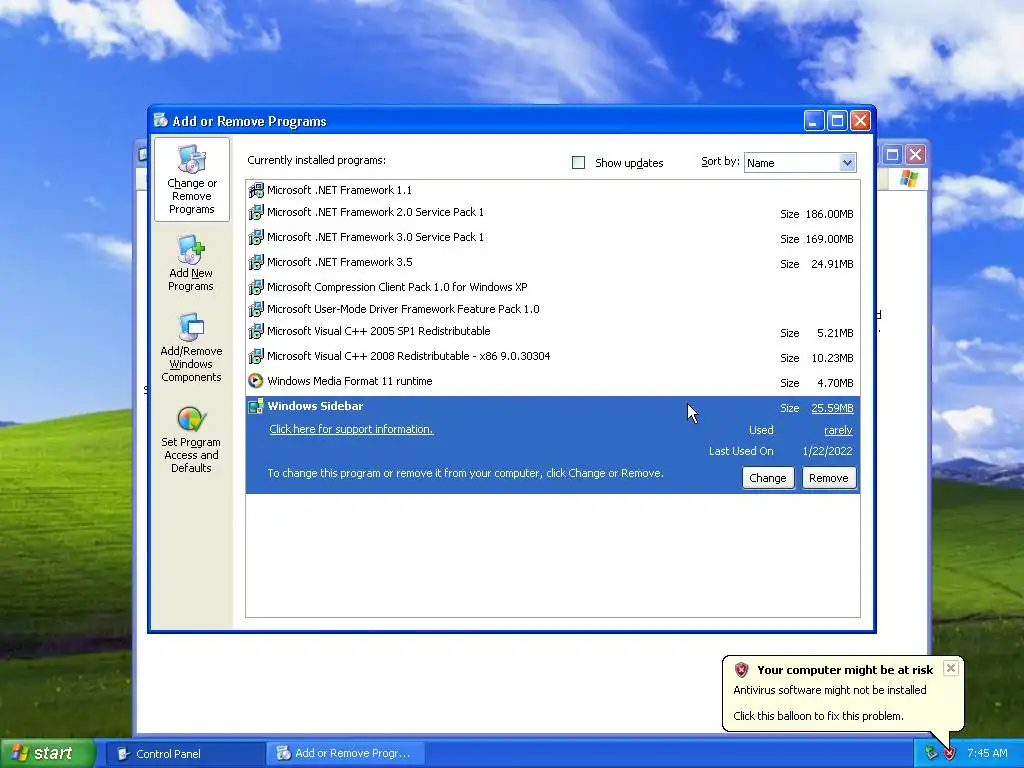Select Windows Media Format 11 runtime entry

coord(552,381)
